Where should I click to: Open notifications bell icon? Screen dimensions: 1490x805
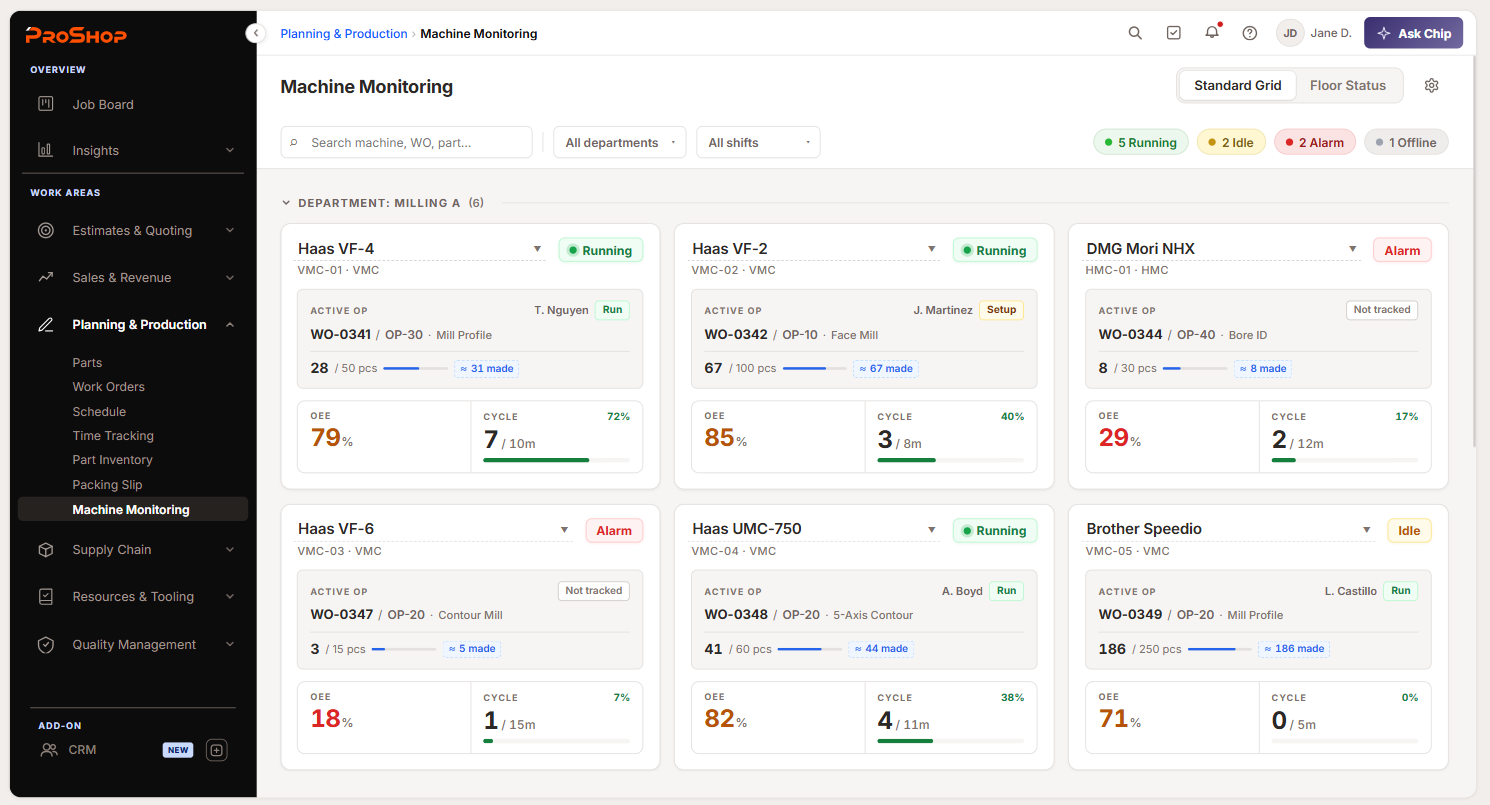(1212, 33)
